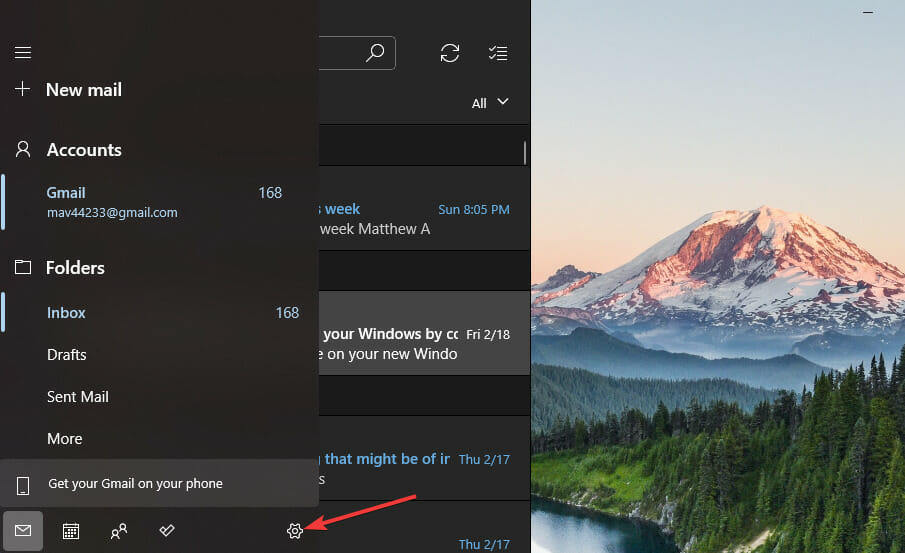Switch to Mail view icon
Screen dimensions: 905x553
coord(23,530)
